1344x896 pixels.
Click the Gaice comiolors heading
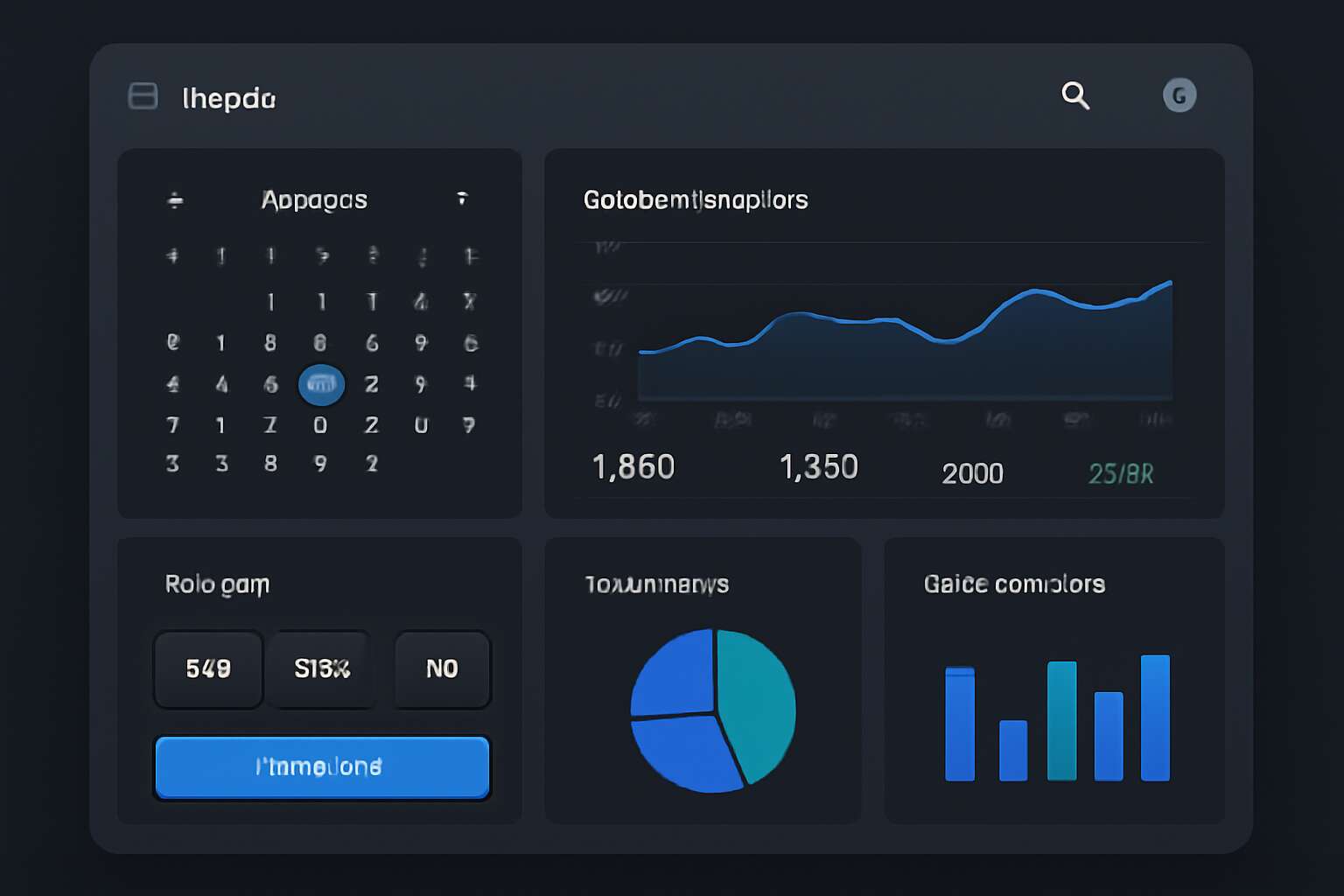coord(1014,584)
